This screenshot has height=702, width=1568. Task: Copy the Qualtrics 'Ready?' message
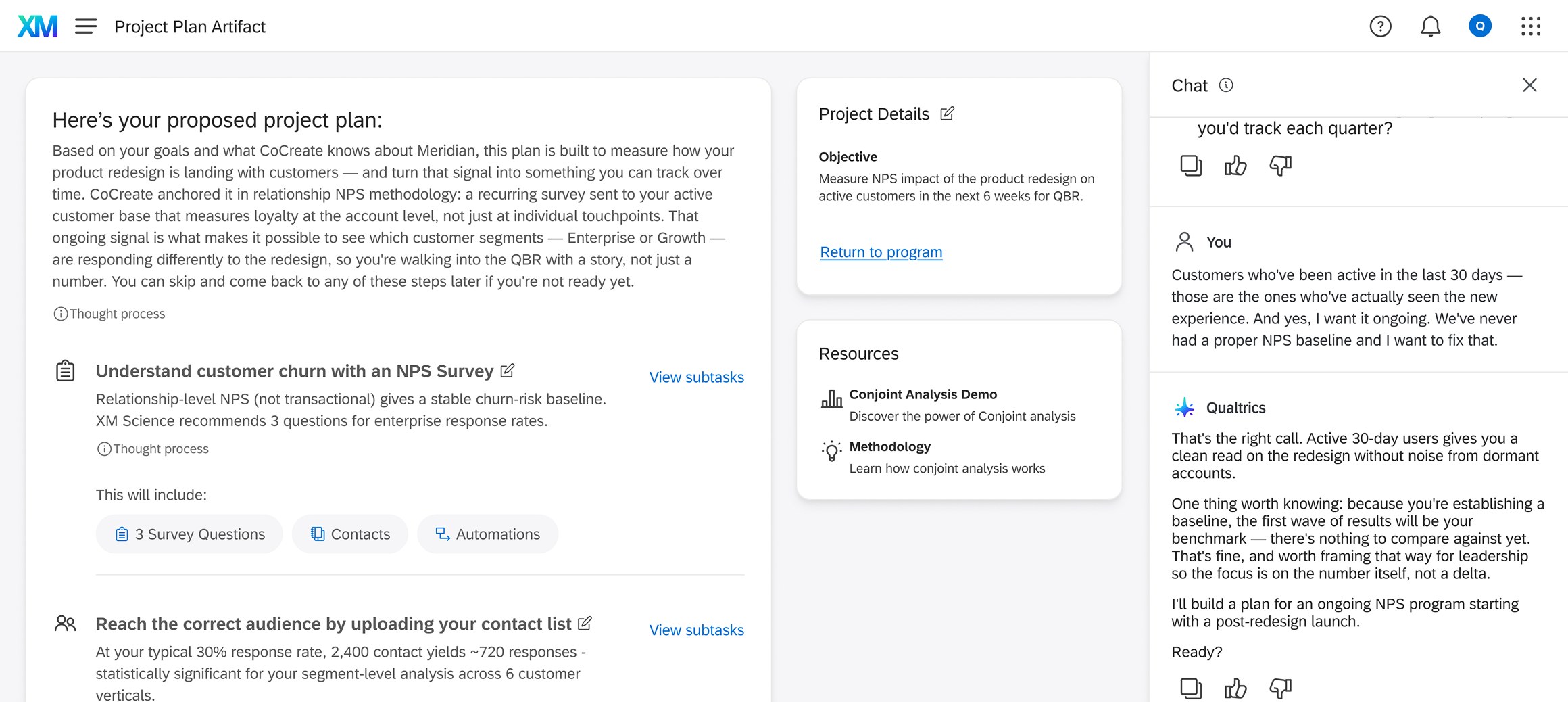pyautogui.click(x=1191, y=688)
